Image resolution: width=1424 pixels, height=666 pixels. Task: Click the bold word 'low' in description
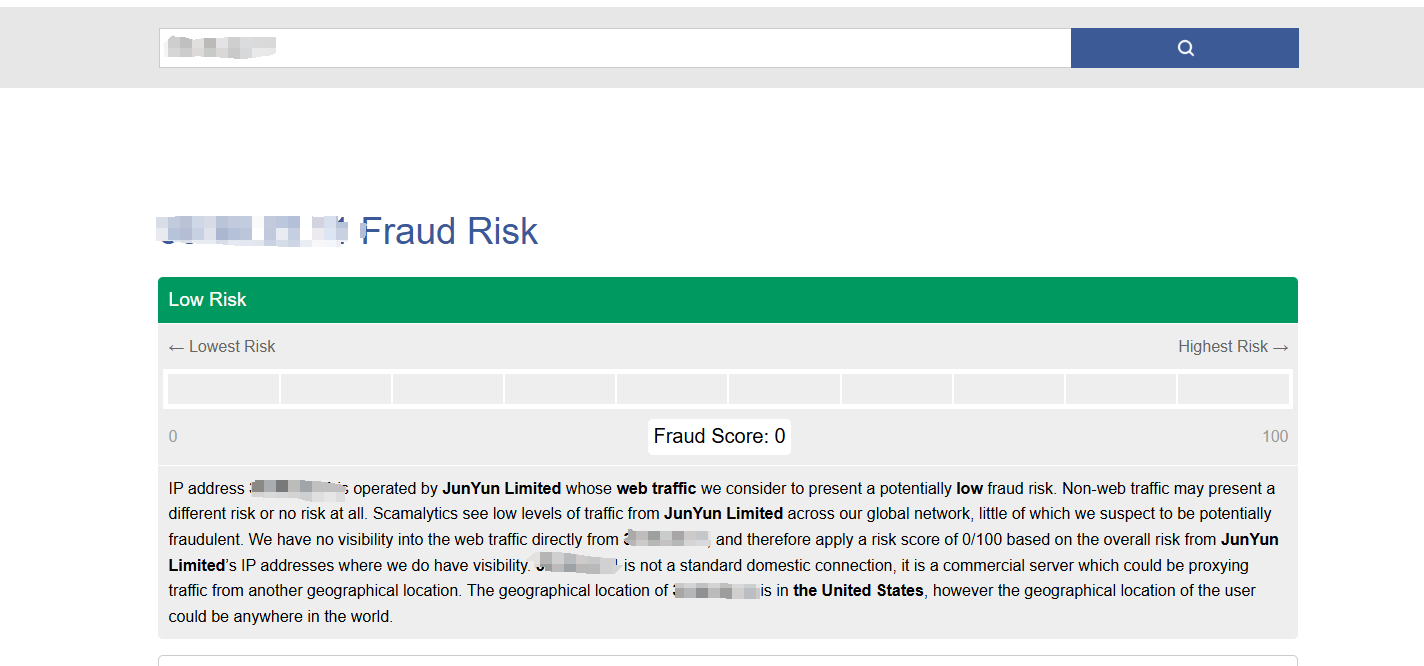[x=969, y=489]
